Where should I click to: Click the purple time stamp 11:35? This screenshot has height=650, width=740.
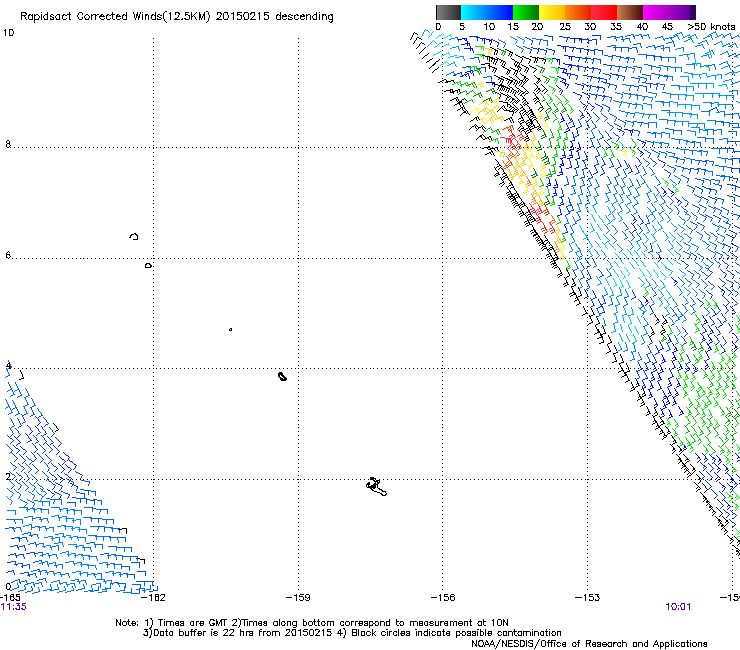(14, 607)
